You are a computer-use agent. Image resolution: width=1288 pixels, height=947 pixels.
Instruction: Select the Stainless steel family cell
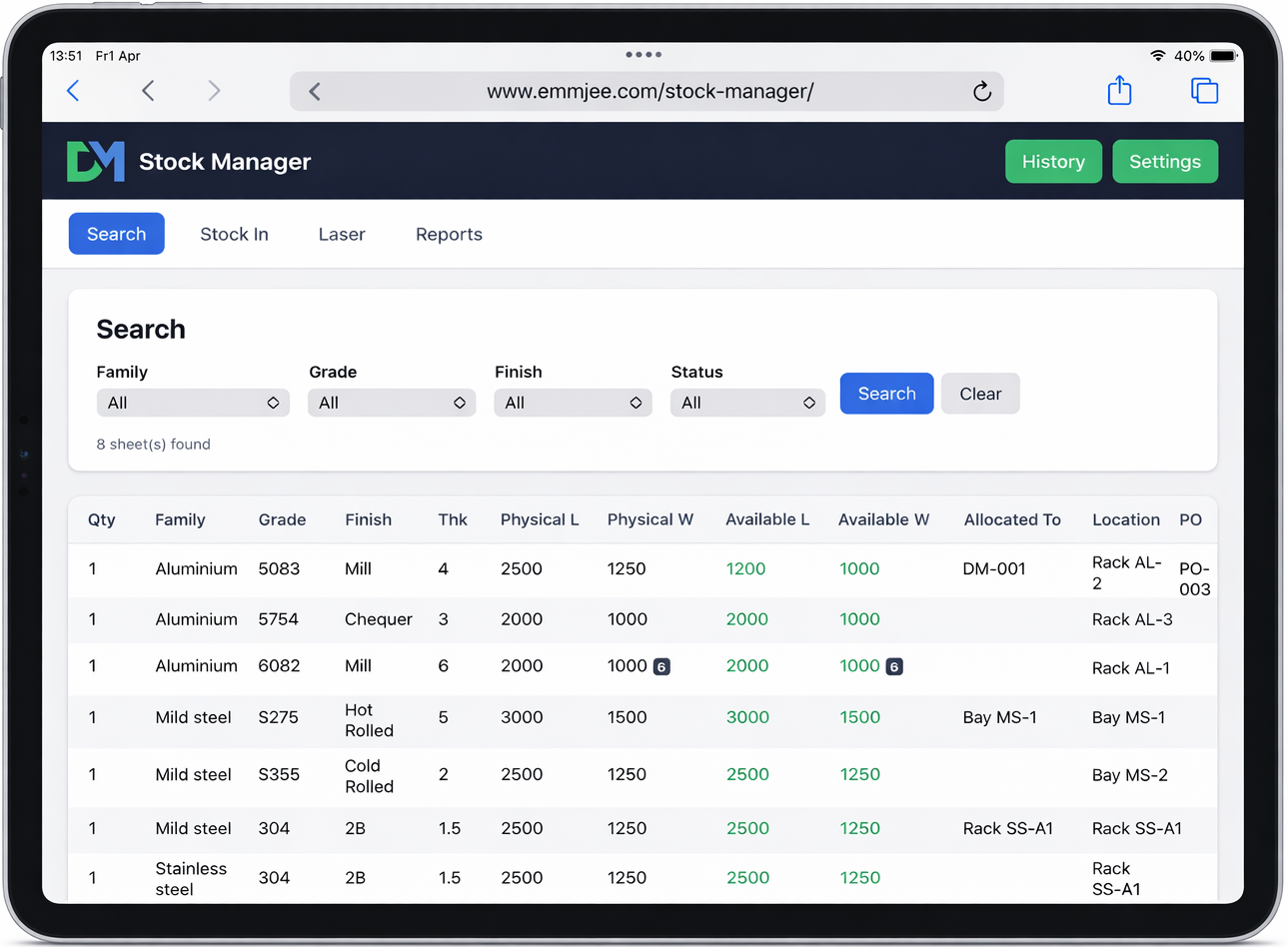191,879
